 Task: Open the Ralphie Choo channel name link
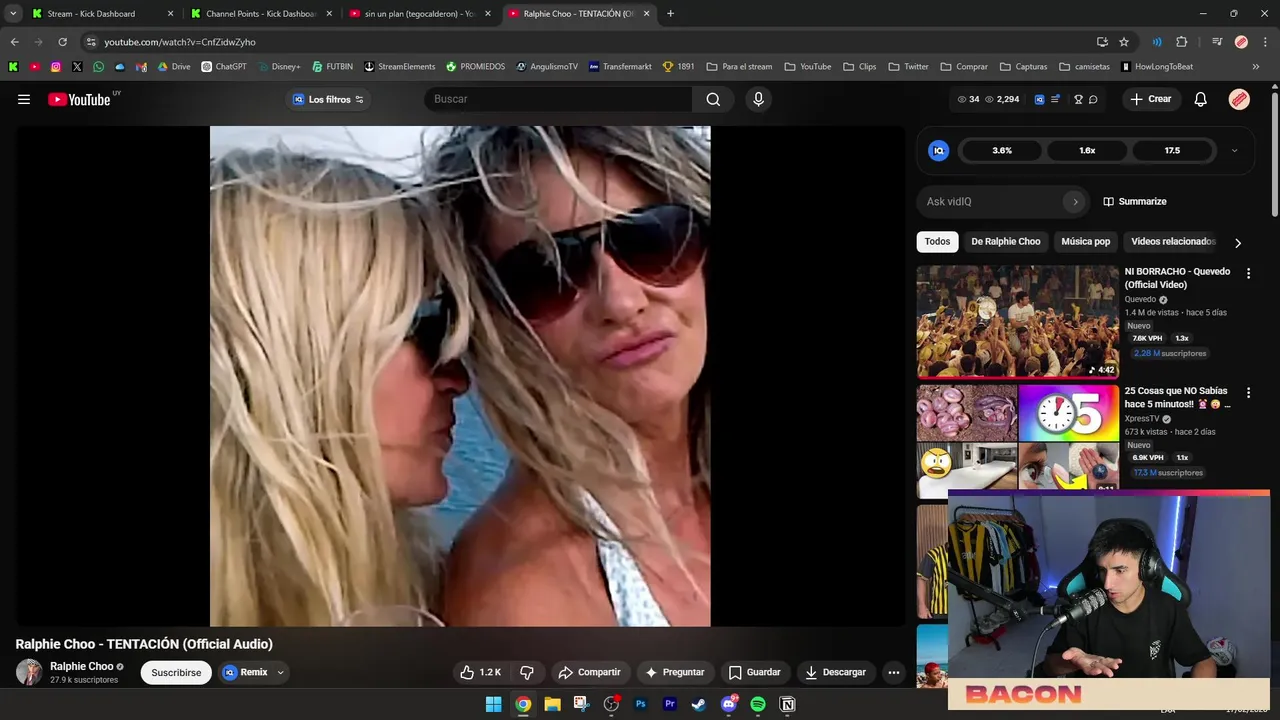81,666
